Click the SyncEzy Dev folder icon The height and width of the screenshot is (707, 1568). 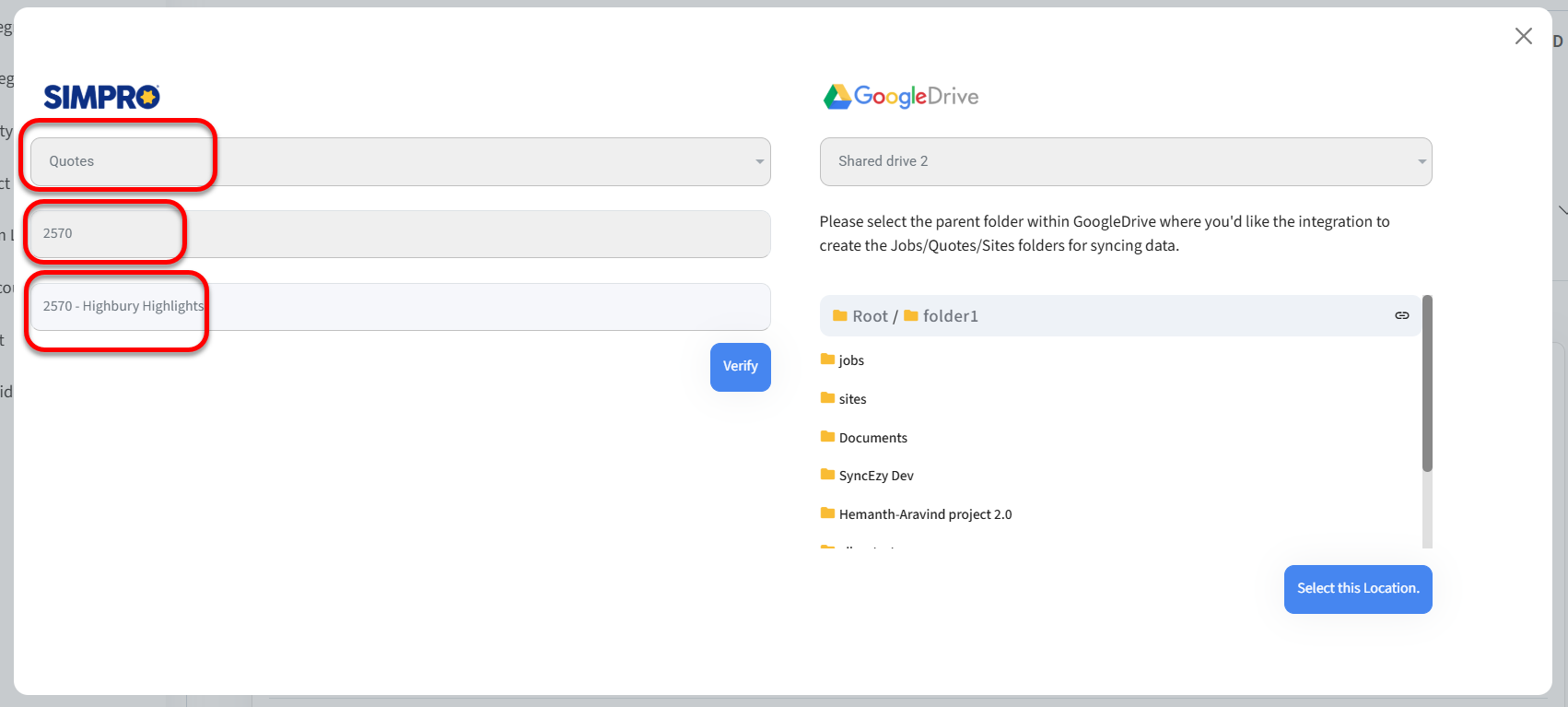point(827,475)
